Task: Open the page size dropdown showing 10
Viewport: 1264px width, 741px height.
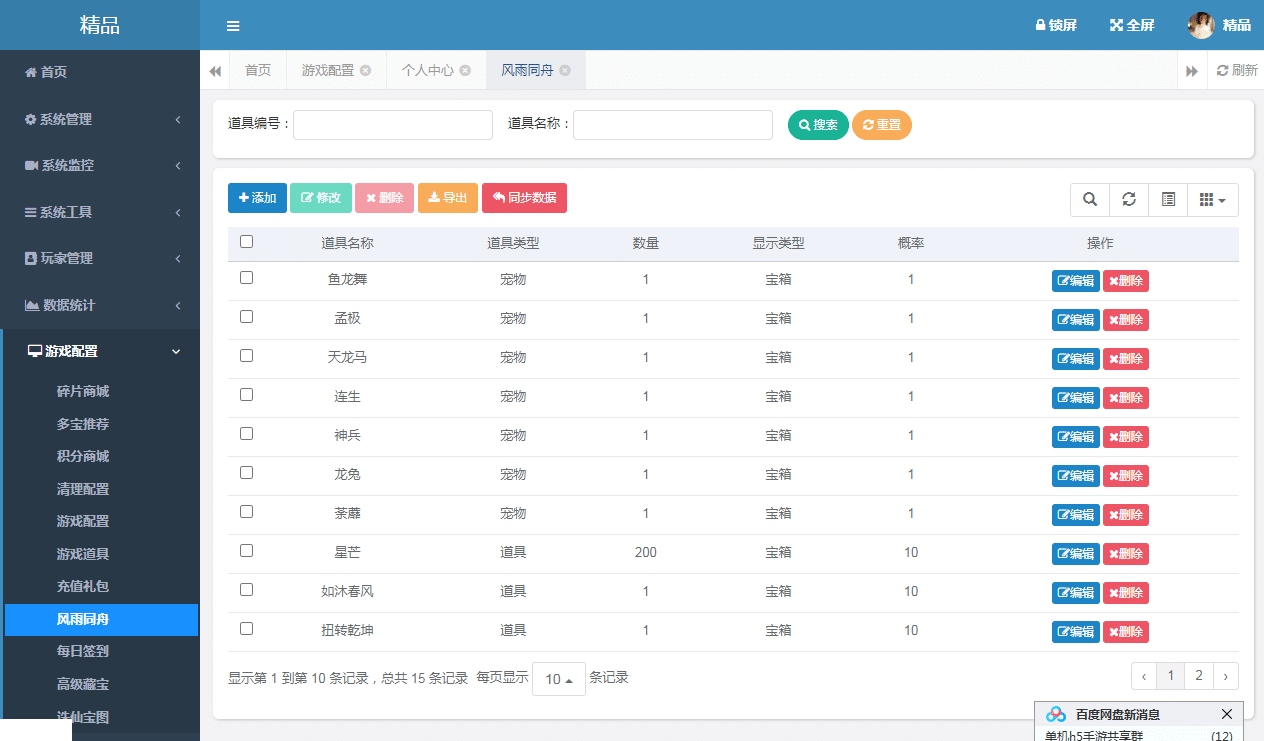Action: (558, 679)
